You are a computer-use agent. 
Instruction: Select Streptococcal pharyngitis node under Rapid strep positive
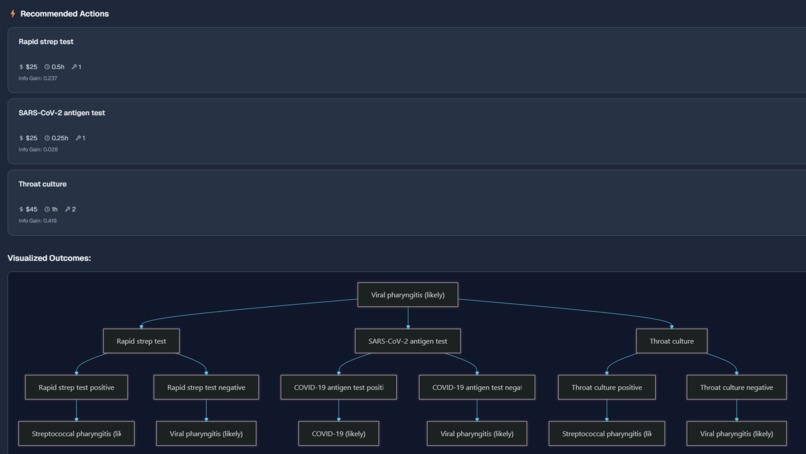[x=77, y=433]
